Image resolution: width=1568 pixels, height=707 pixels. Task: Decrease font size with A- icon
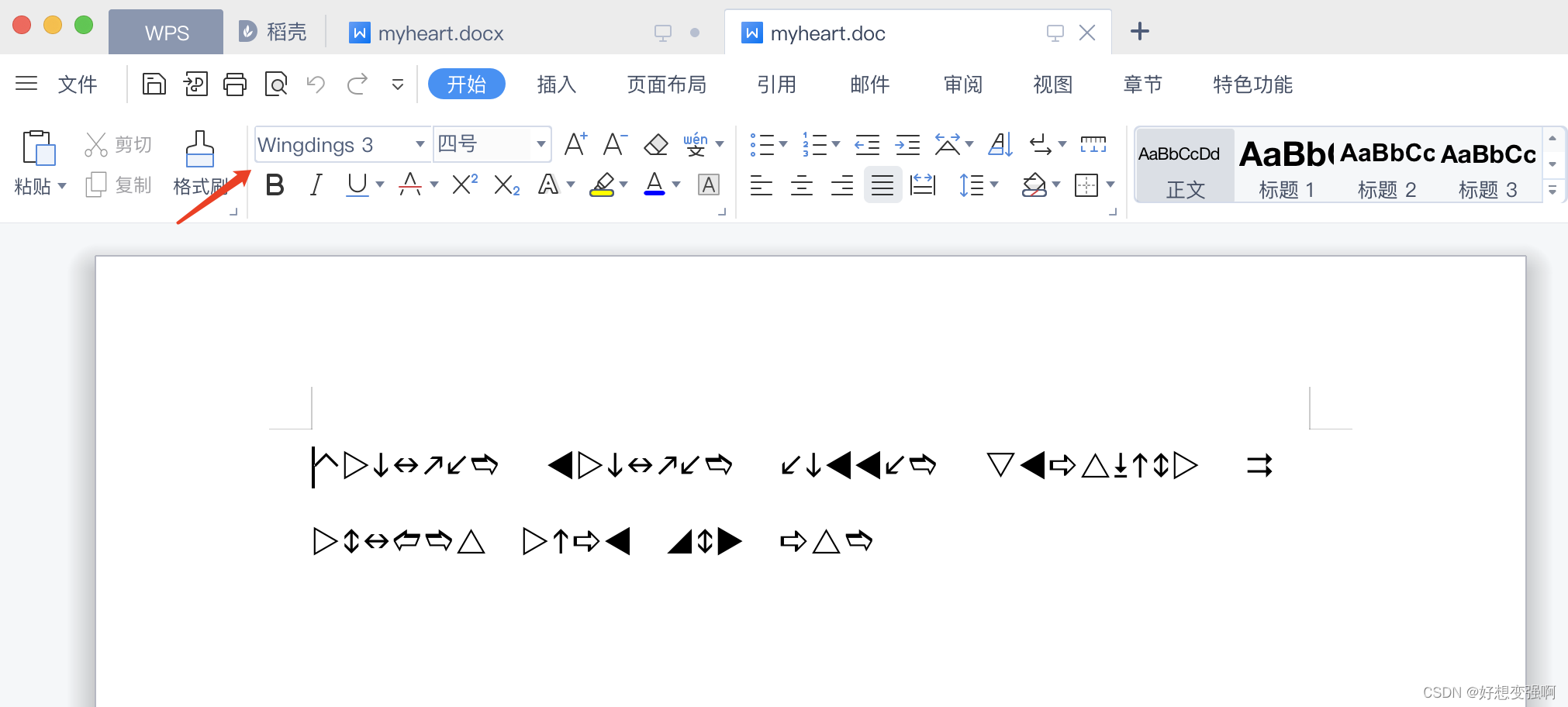(615, 144)
